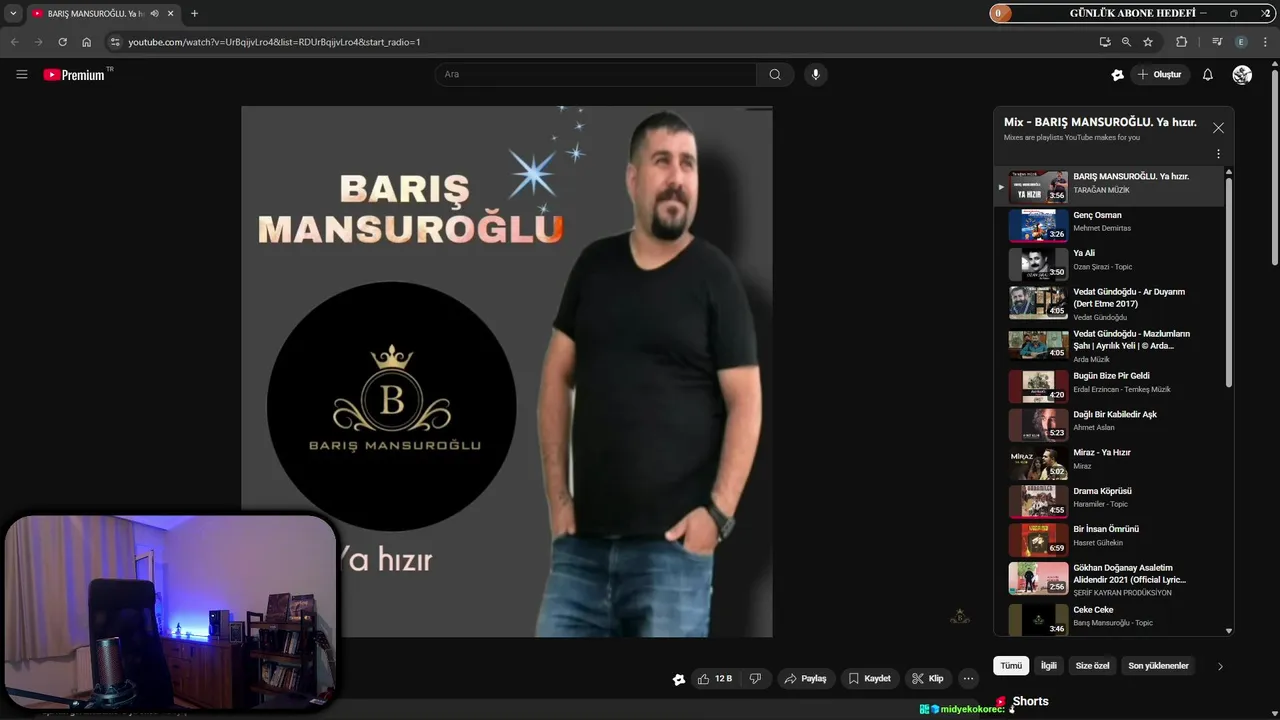This screenshot has width=1280, height=720.
Task: Open the browser home page button
Action: click(x=87, y=42)
